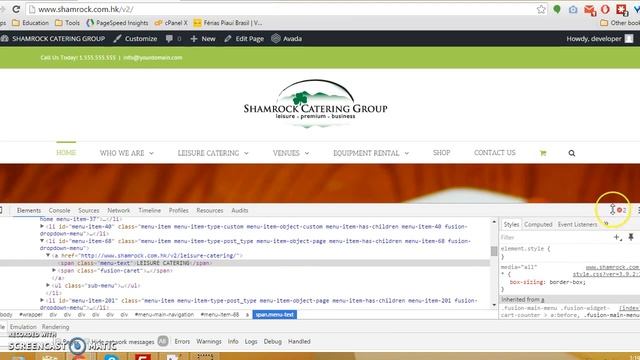Toggle the Errors console filter
The image size is (640, 360).
tap(182, 341)
